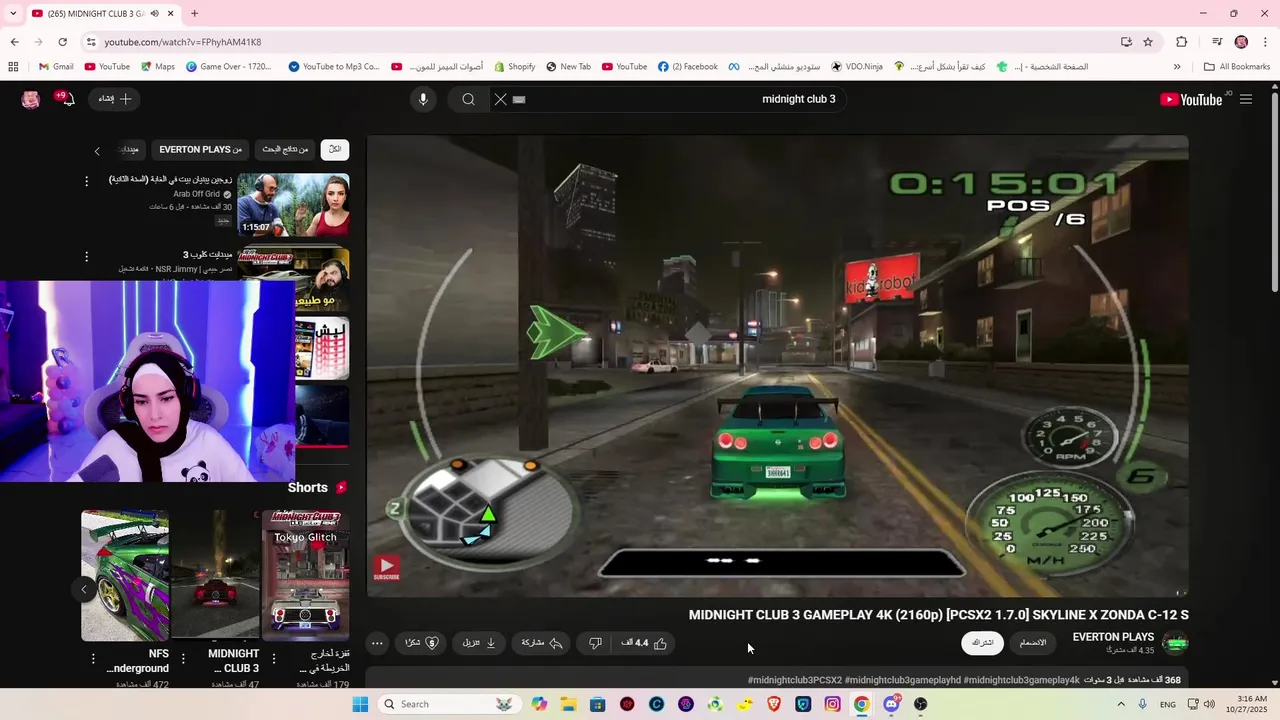The height and width of the screenshot is (720, 1280).
Task: Open Instagram from taskbar
Action: (832, 704)
